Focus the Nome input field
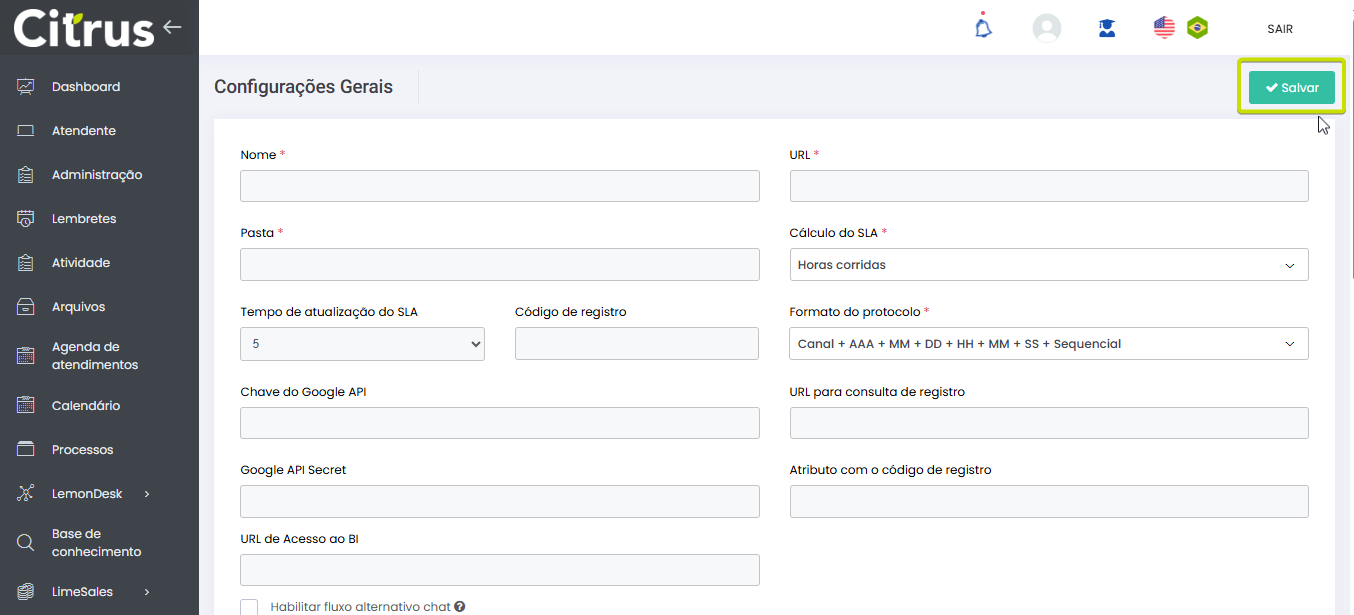1354x615 pixels. pos(499,186)
